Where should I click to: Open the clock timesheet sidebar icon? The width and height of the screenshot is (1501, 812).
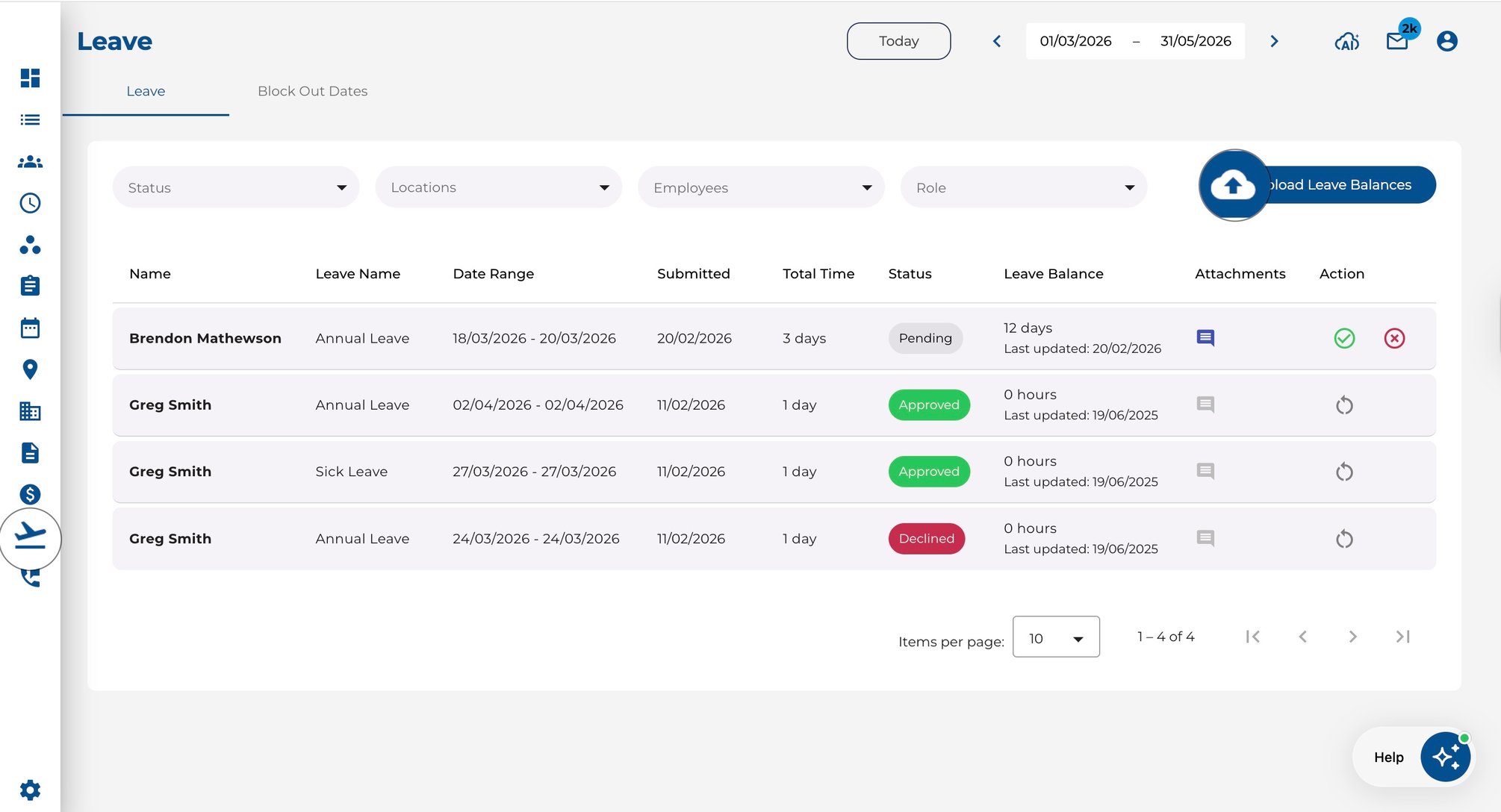30,203
